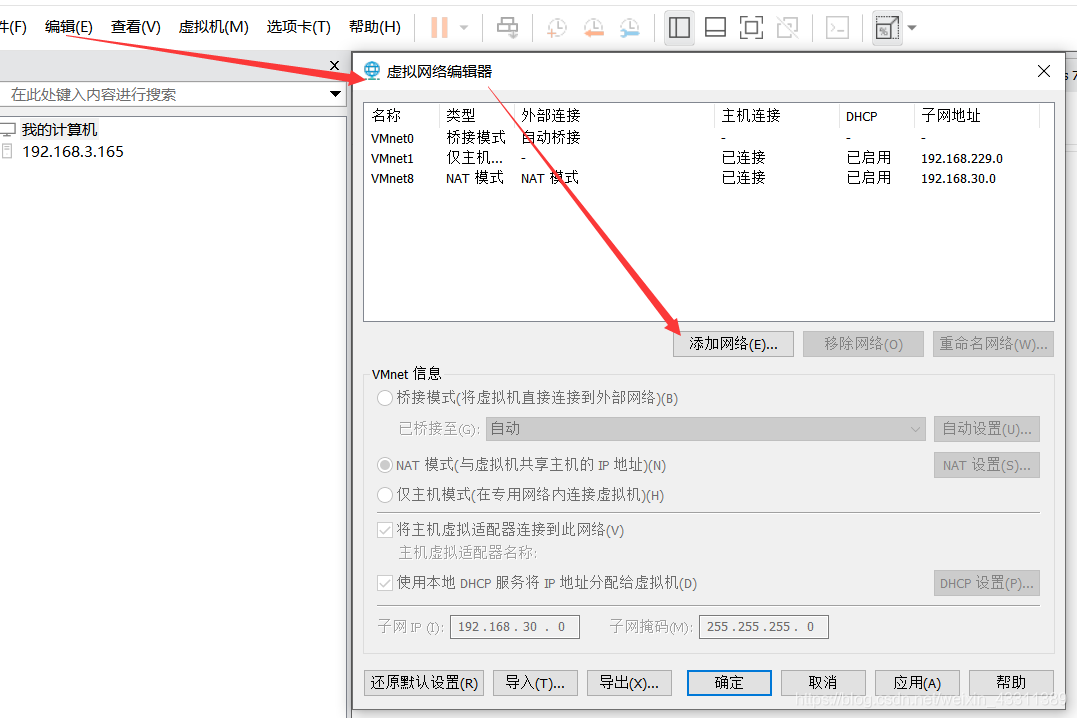Click the 名称 column header
The height and width of the screenshot is (718, 1077).
point(403,115)
